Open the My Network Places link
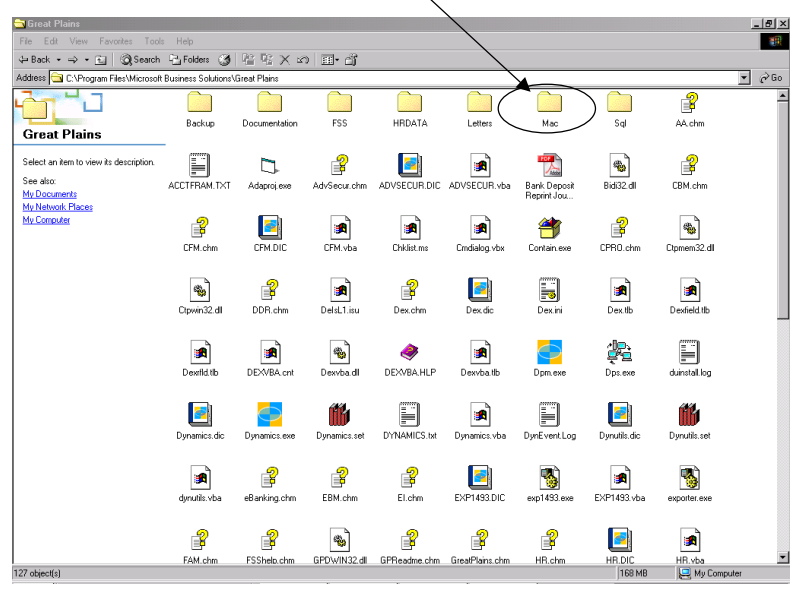Image resolution: width=801 pixels, height=591 pixels. coord(58,207)
